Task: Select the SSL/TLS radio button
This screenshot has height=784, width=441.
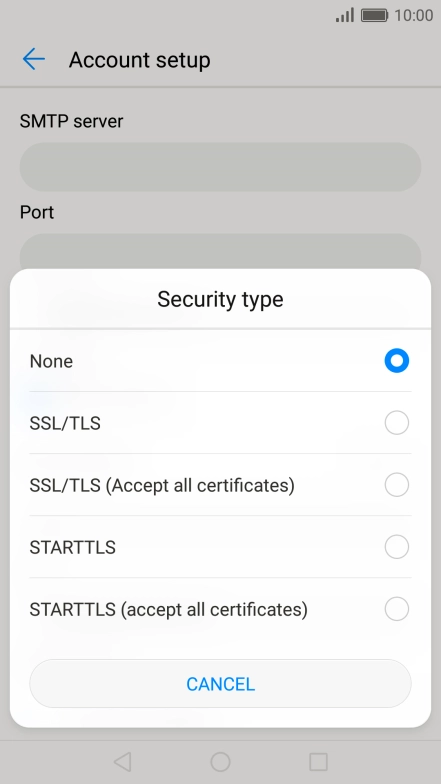Action: pos(396,422)
